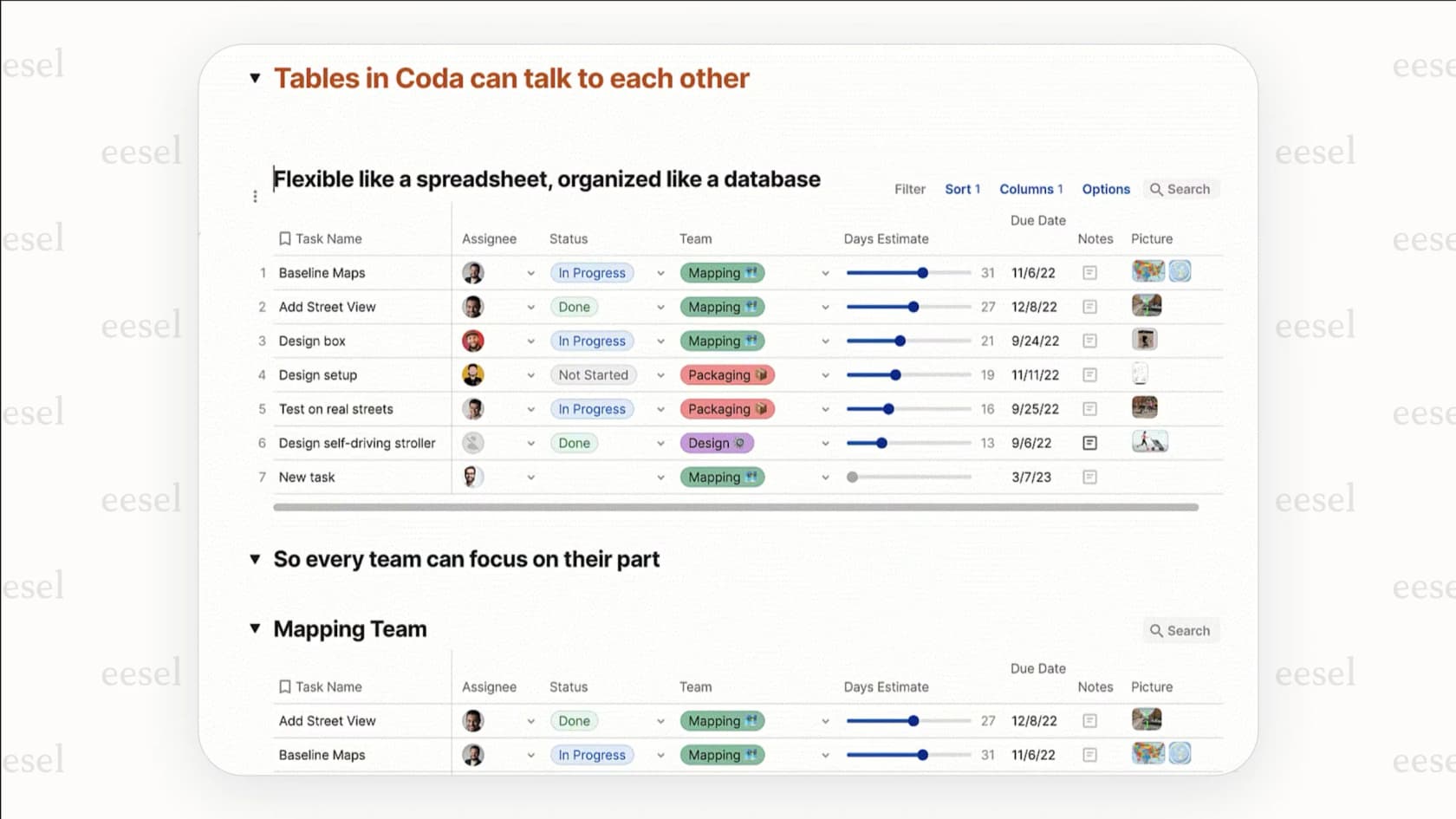Click the Design team tag

point(717,443)
